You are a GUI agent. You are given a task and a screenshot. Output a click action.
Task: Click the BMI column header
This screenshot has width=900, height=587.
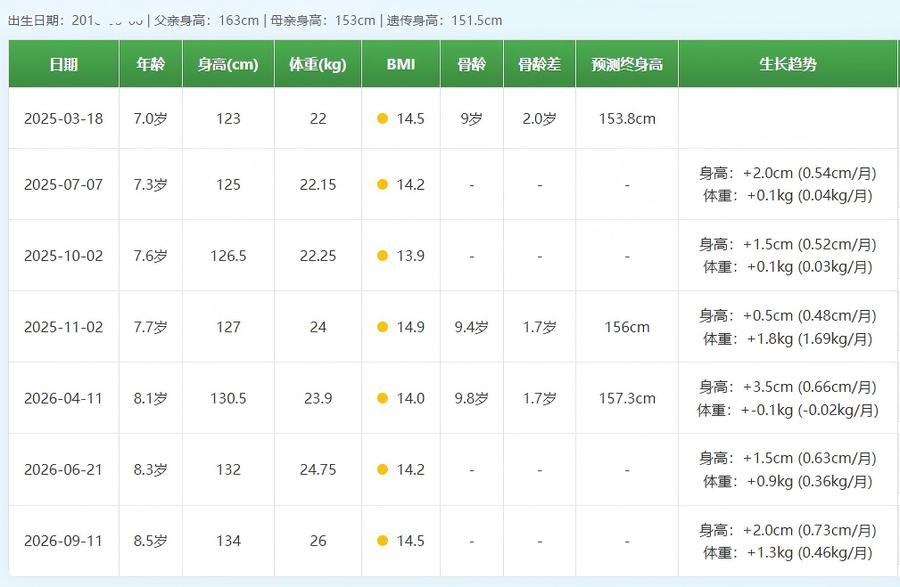401,64
